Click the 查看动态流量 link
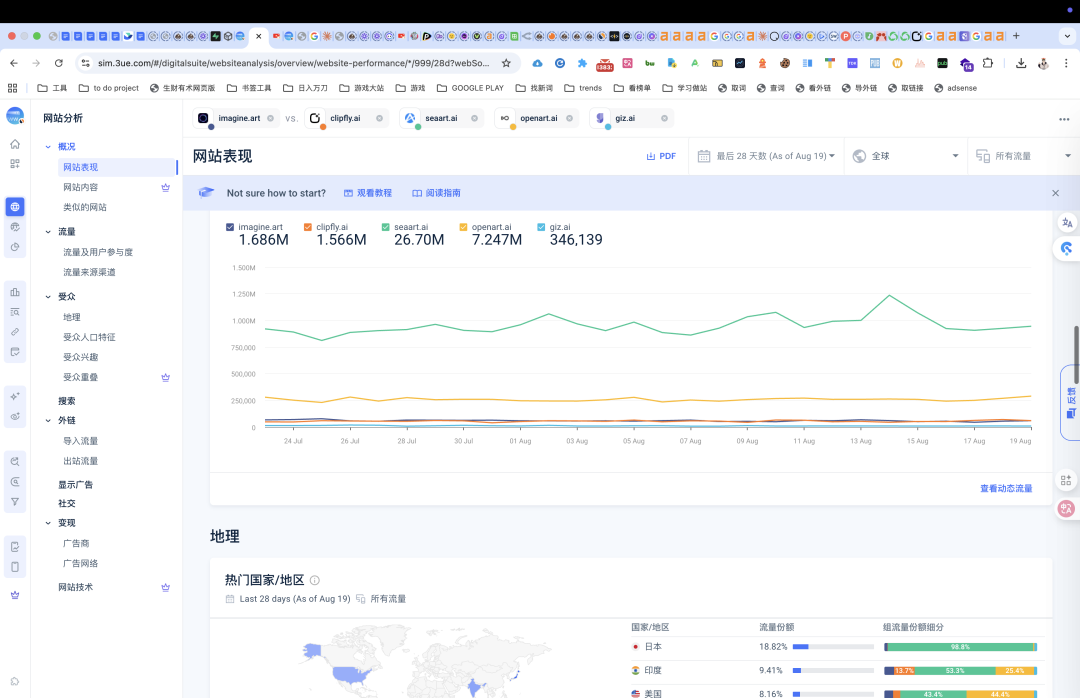Viewport: 1080px width, 698px height. [x=1006, y=489]
